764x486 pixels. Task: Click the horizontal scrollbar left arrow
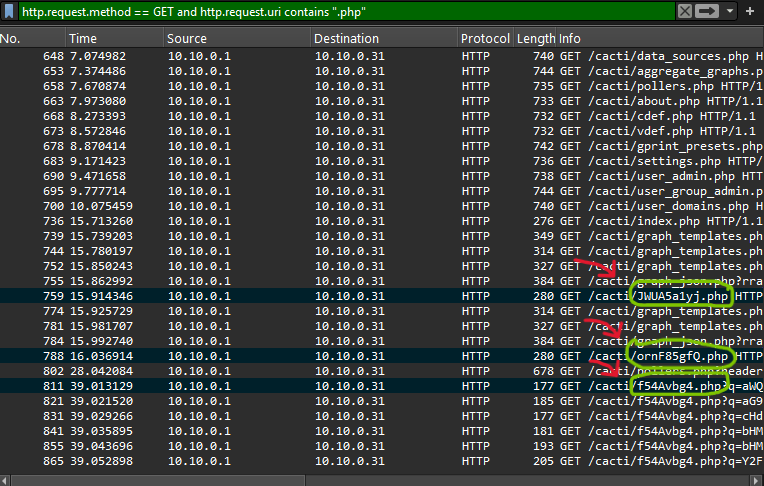click(6, 479)
